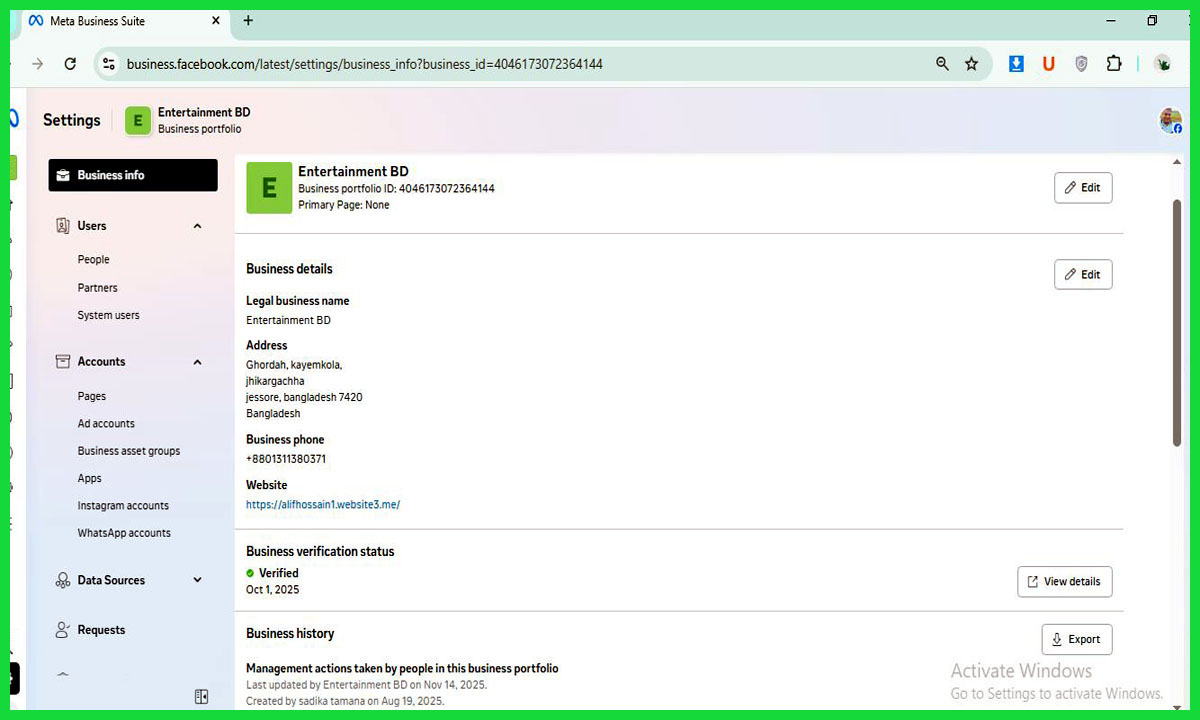The image size is (1200, 720).
Task: Click the page vertical scrollbar
Action: pyautogui.click(x=1177, y=320)
